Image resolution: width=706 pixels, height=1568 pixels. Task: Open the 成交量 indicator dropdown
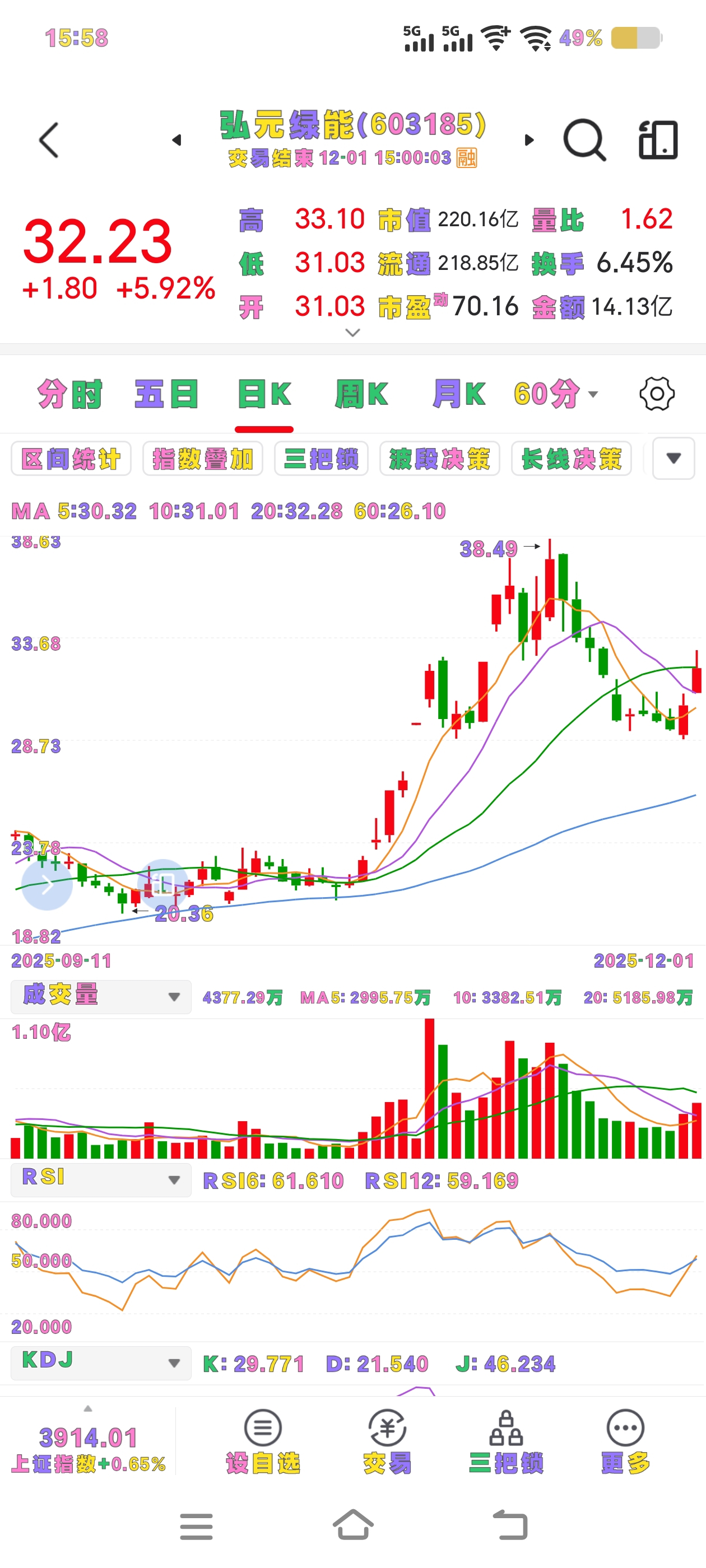click(x=101, y=996)
